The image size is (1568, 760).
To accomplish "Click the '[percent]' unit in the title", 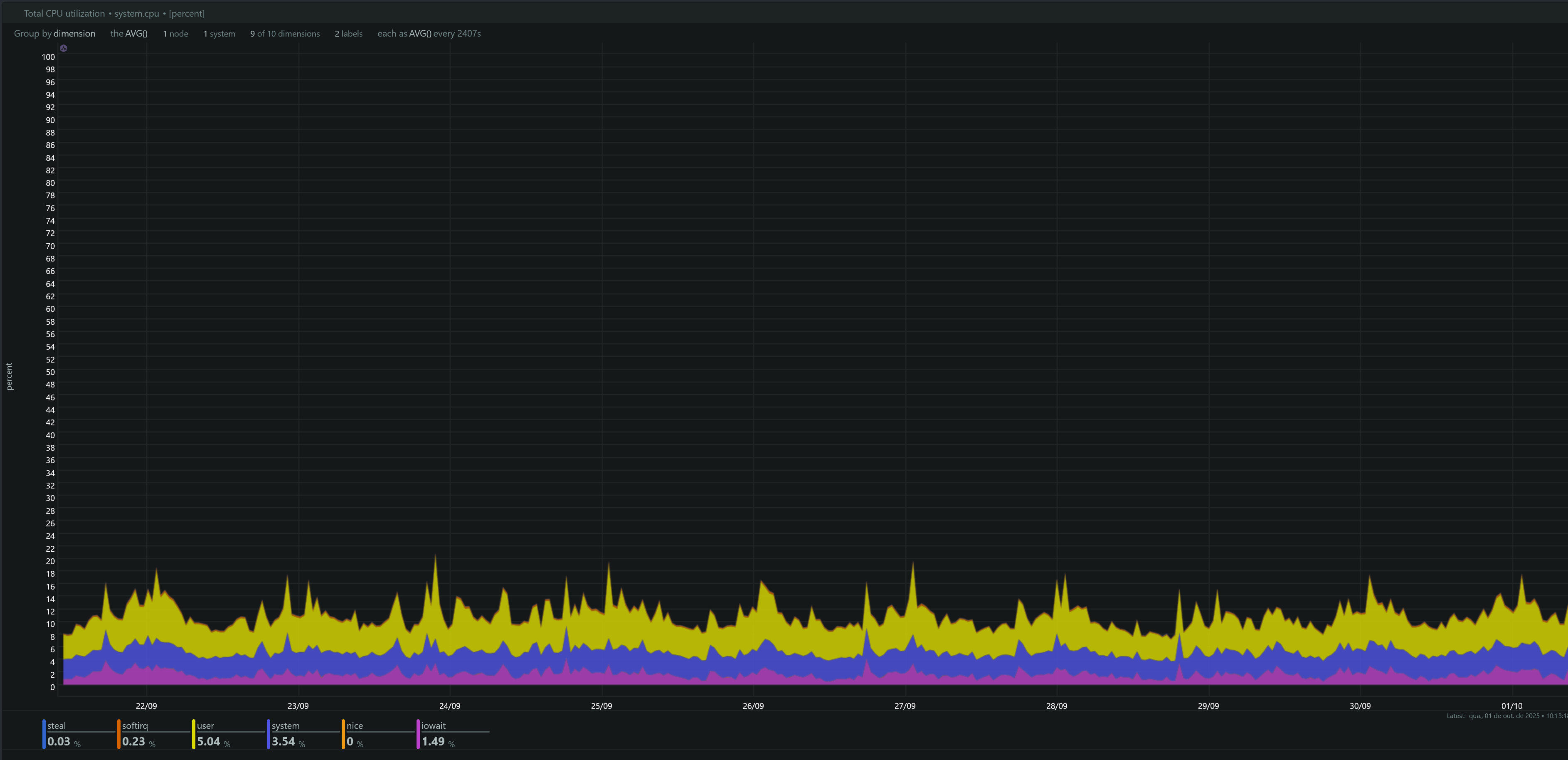I will [x=187, y=13].
